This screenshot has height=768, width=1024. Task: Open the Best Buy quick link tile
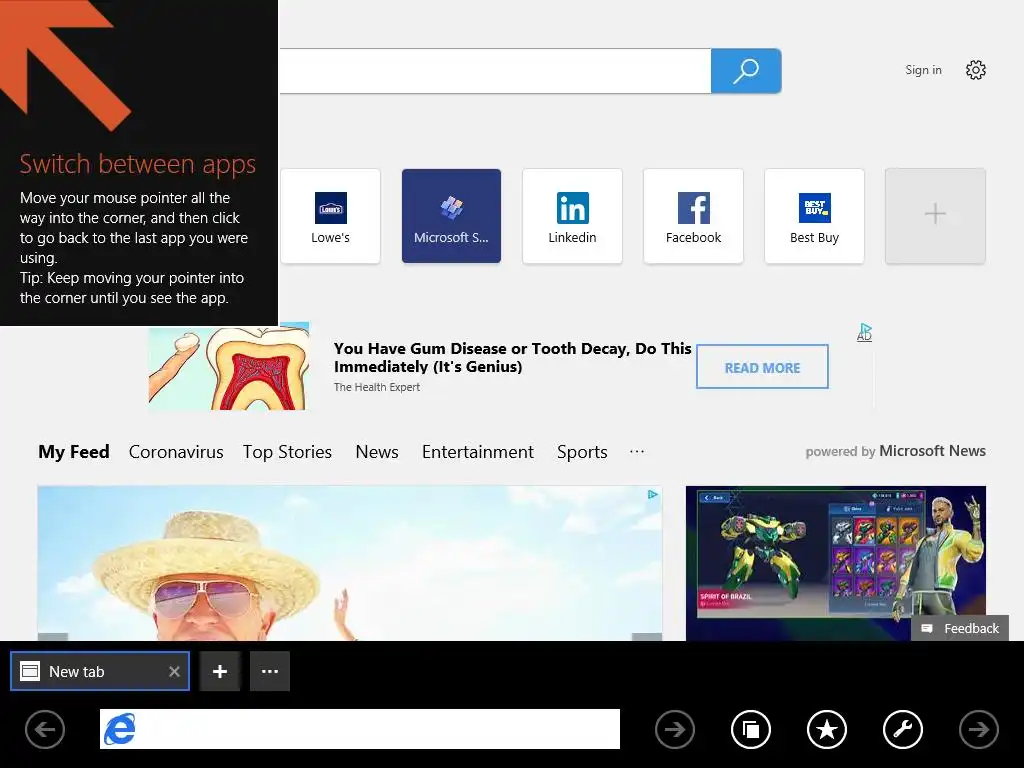(x=814, y=216)
